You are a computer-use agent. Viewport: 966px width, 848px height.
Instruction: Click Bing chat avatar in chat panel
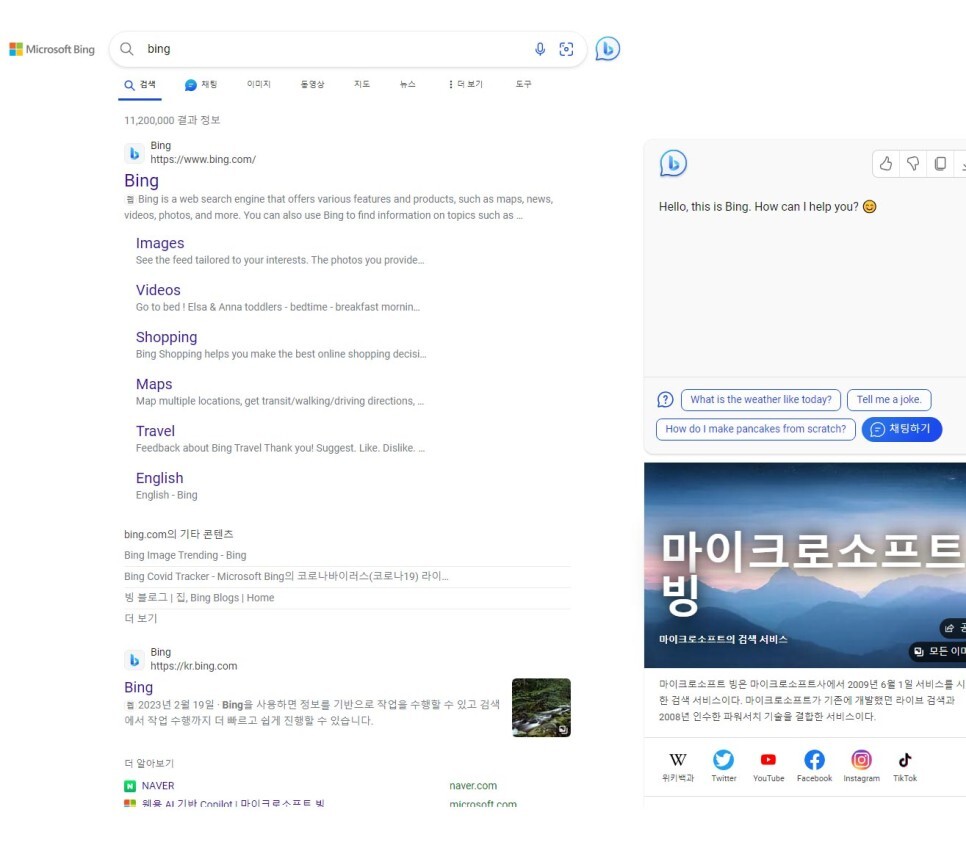tap(673, 163)
